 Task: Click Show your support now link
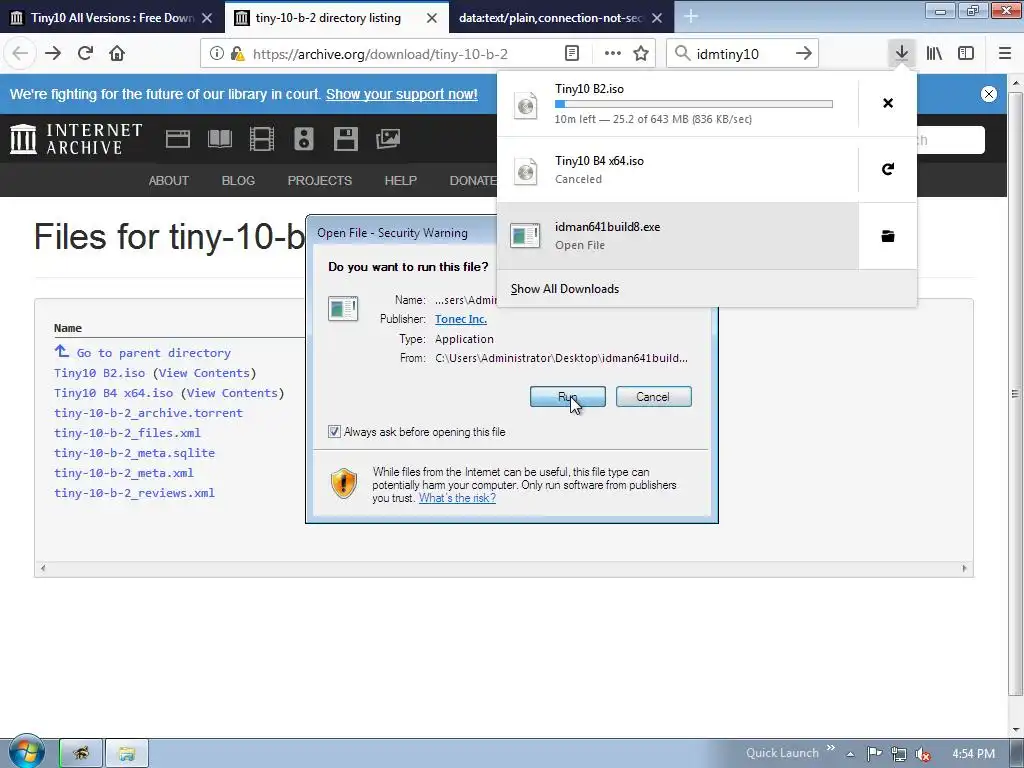[x=402, y=94]
